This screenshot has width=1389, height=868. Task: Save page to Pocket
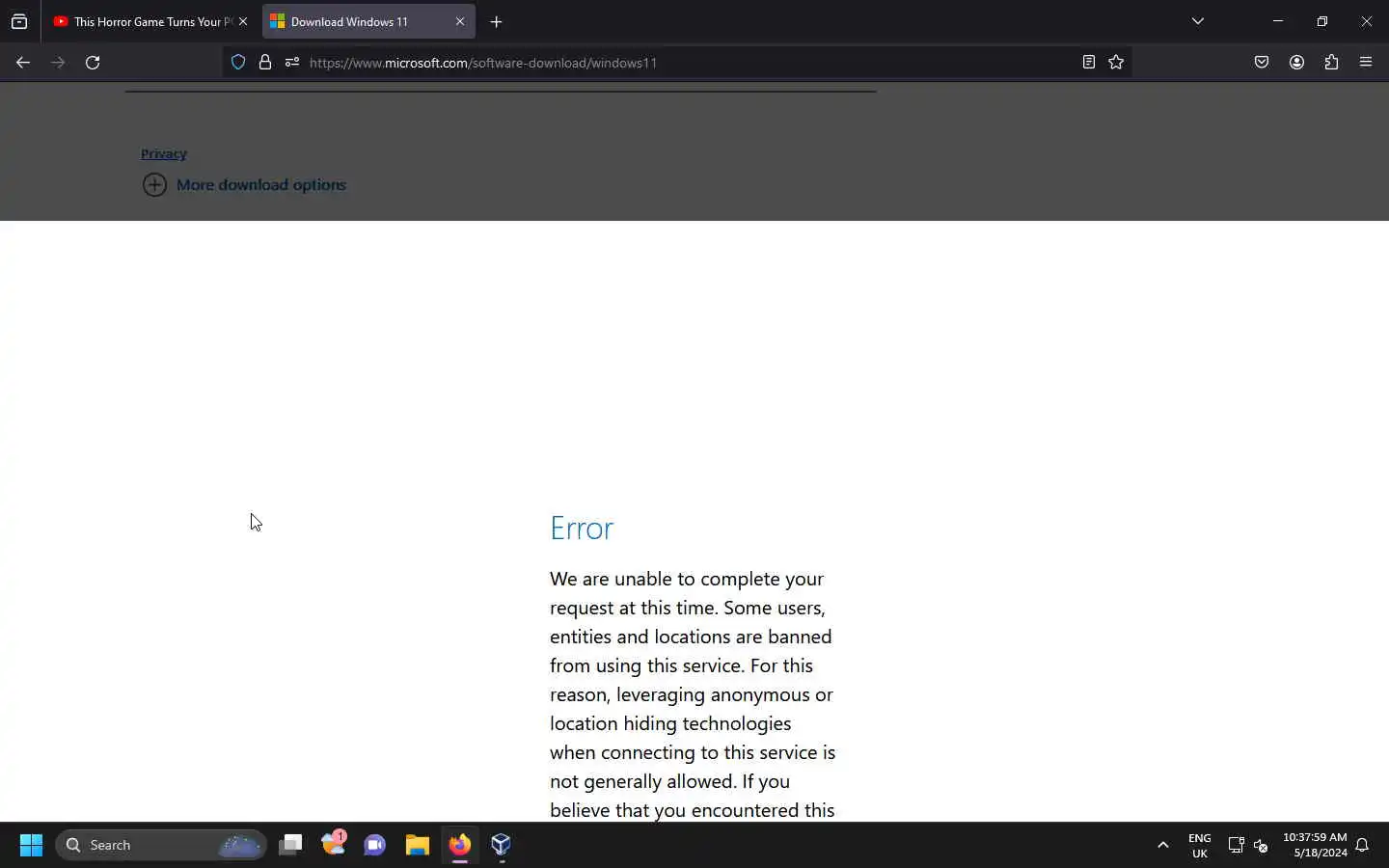click(1262, 63)
